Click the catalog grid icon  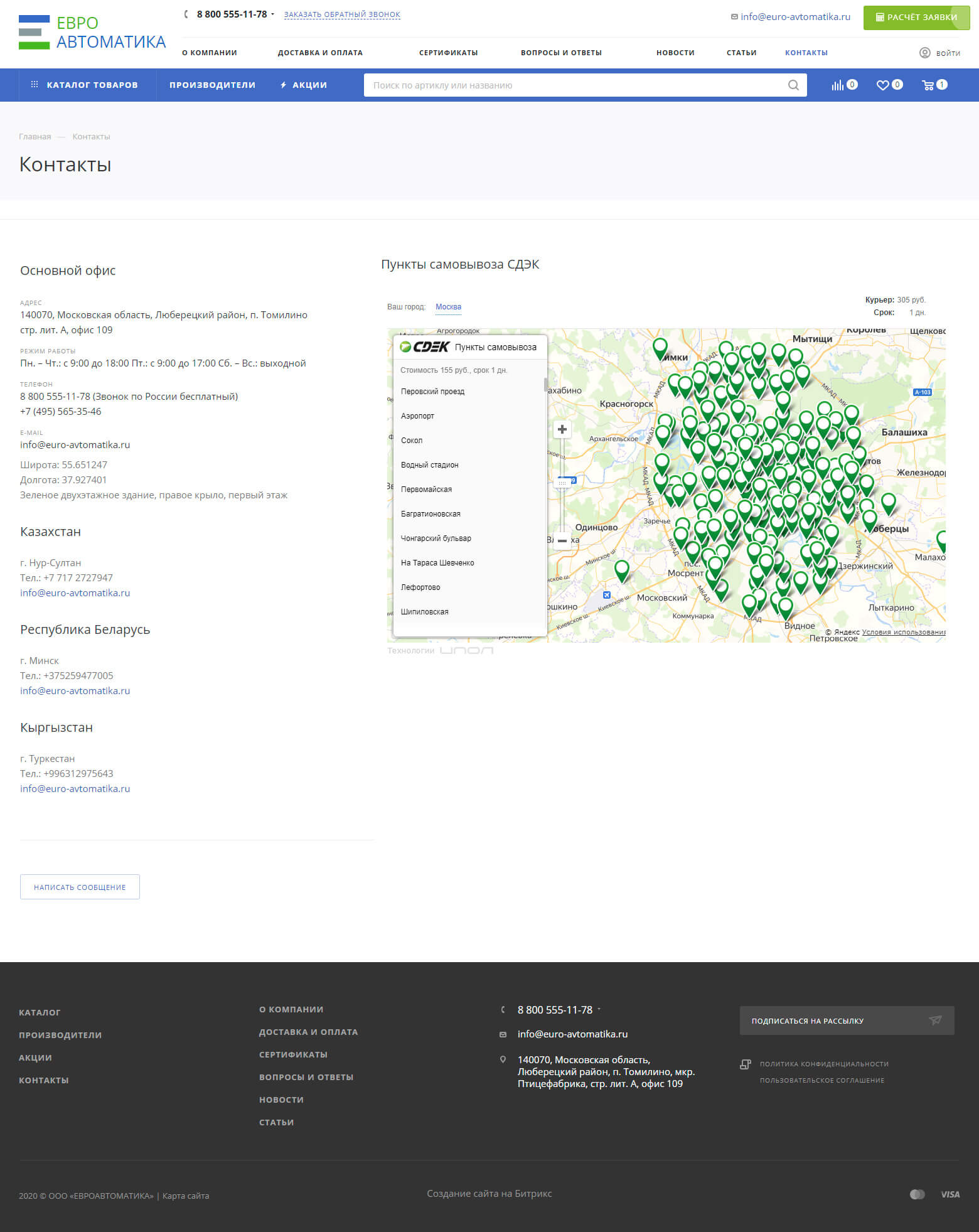pyautogui.click(x=35, y=84)
